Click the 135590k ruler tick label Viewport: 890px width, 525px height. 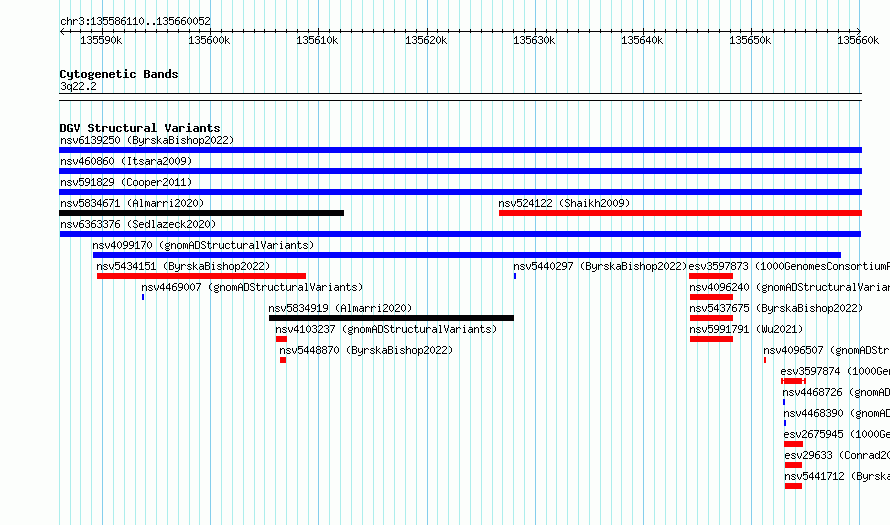click(101, 40)
